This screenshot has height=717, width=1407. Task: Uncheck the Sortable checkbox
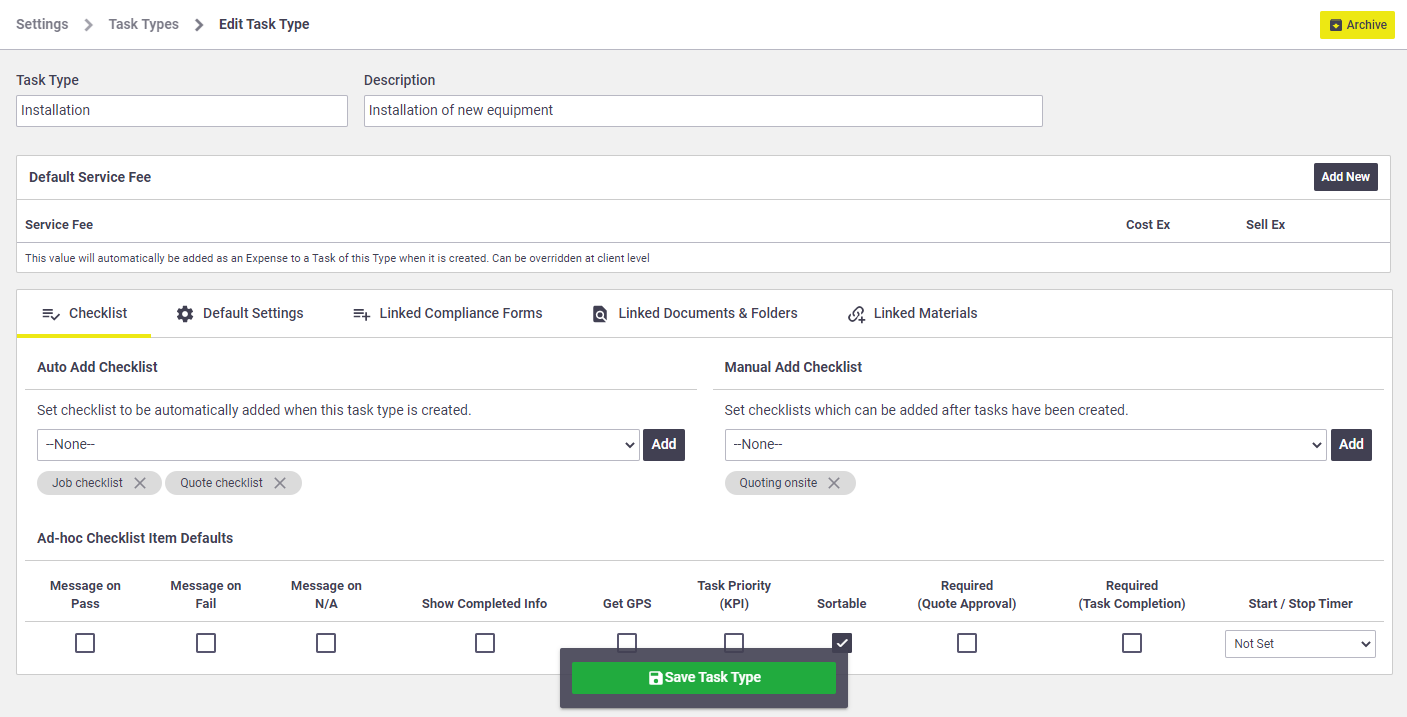click(842, 642)
